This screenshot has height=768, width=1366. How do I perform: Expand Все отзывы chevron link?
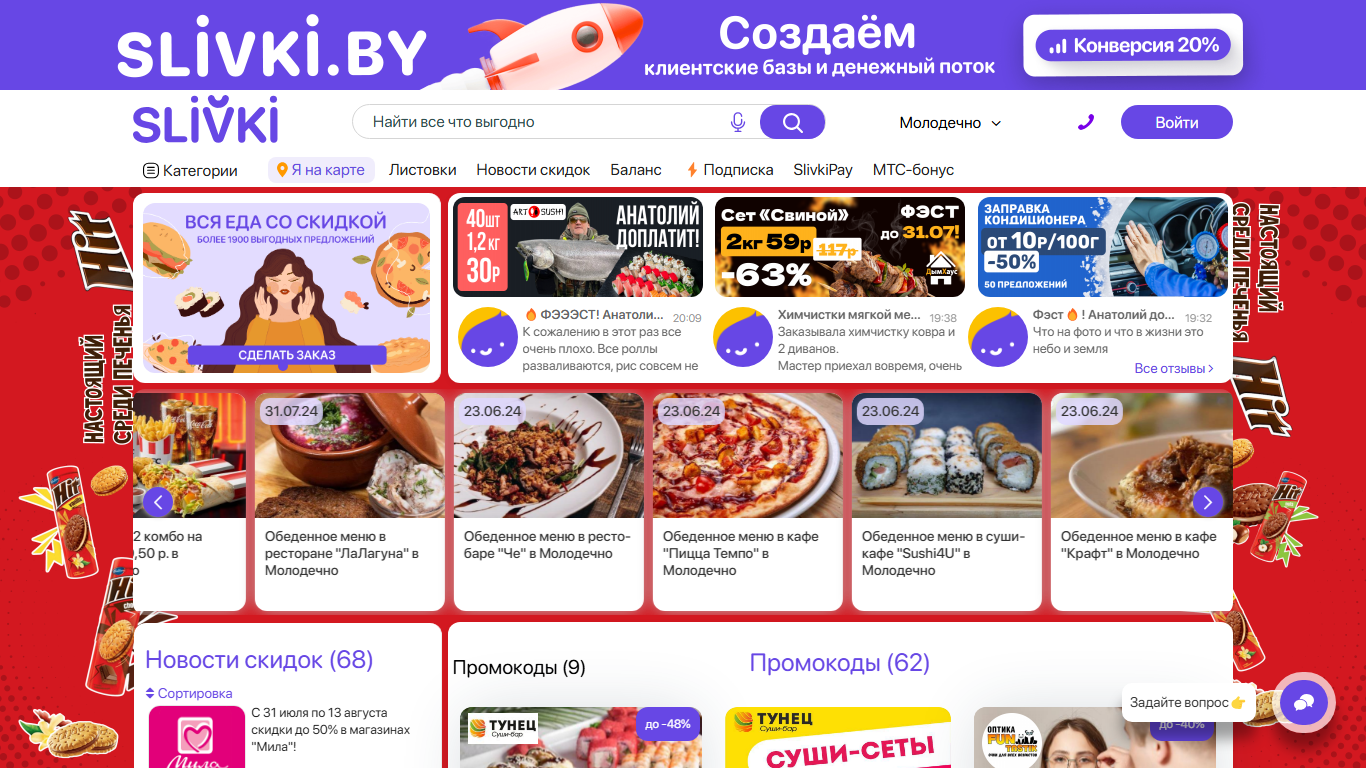(x=1174, y=368)
